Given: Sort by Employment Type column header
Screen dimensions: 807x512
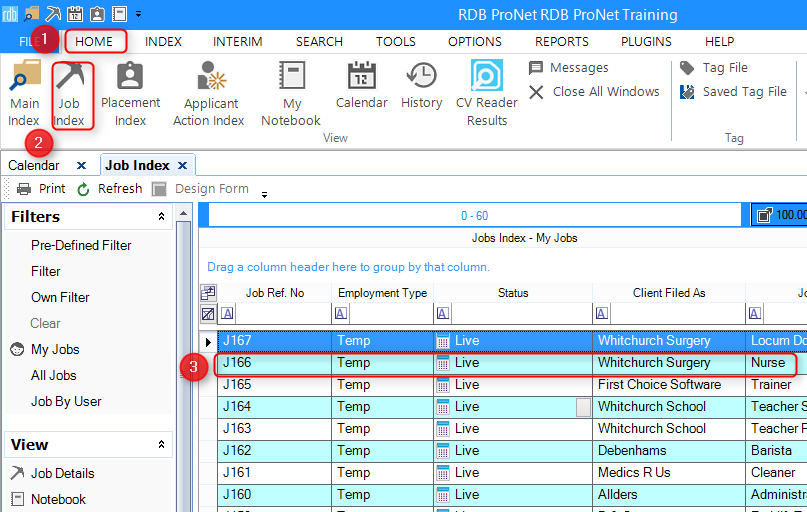Looking at the screenshot, I should pos(382,293).
